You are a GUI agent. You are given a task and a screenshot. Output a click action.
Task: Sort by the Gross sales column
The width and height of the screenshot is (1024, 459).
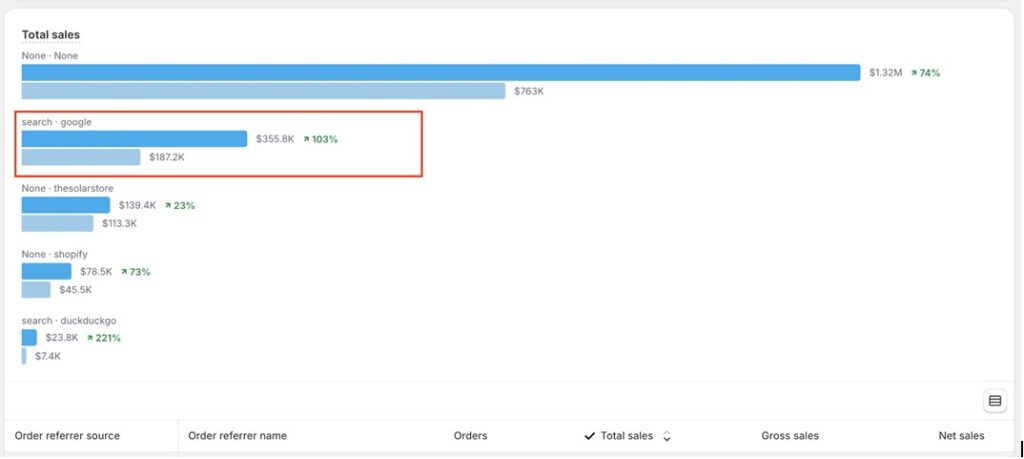coord(790,436)
